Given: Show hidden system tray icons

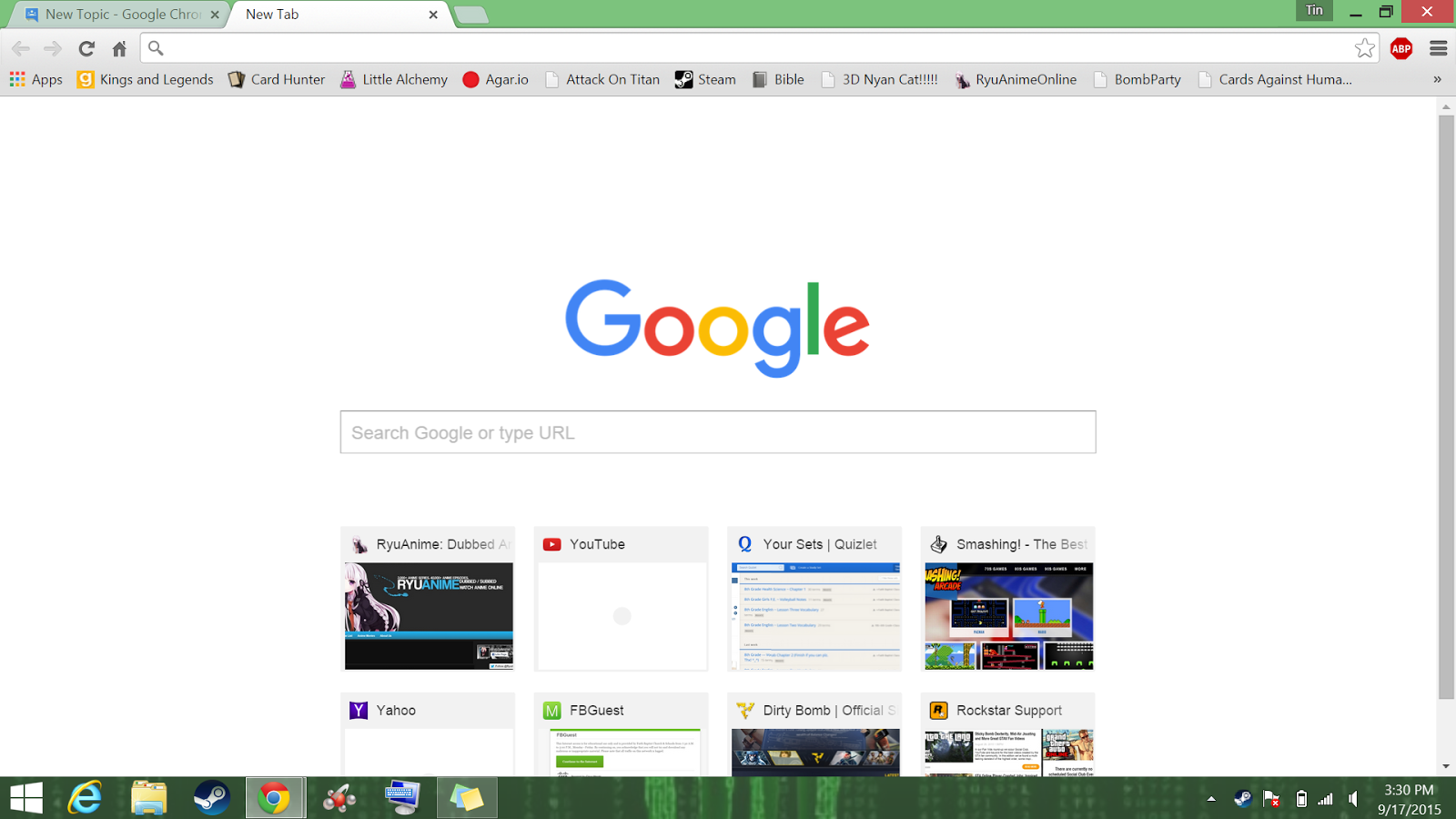Looking at the screenshot, I should 1211,799.
